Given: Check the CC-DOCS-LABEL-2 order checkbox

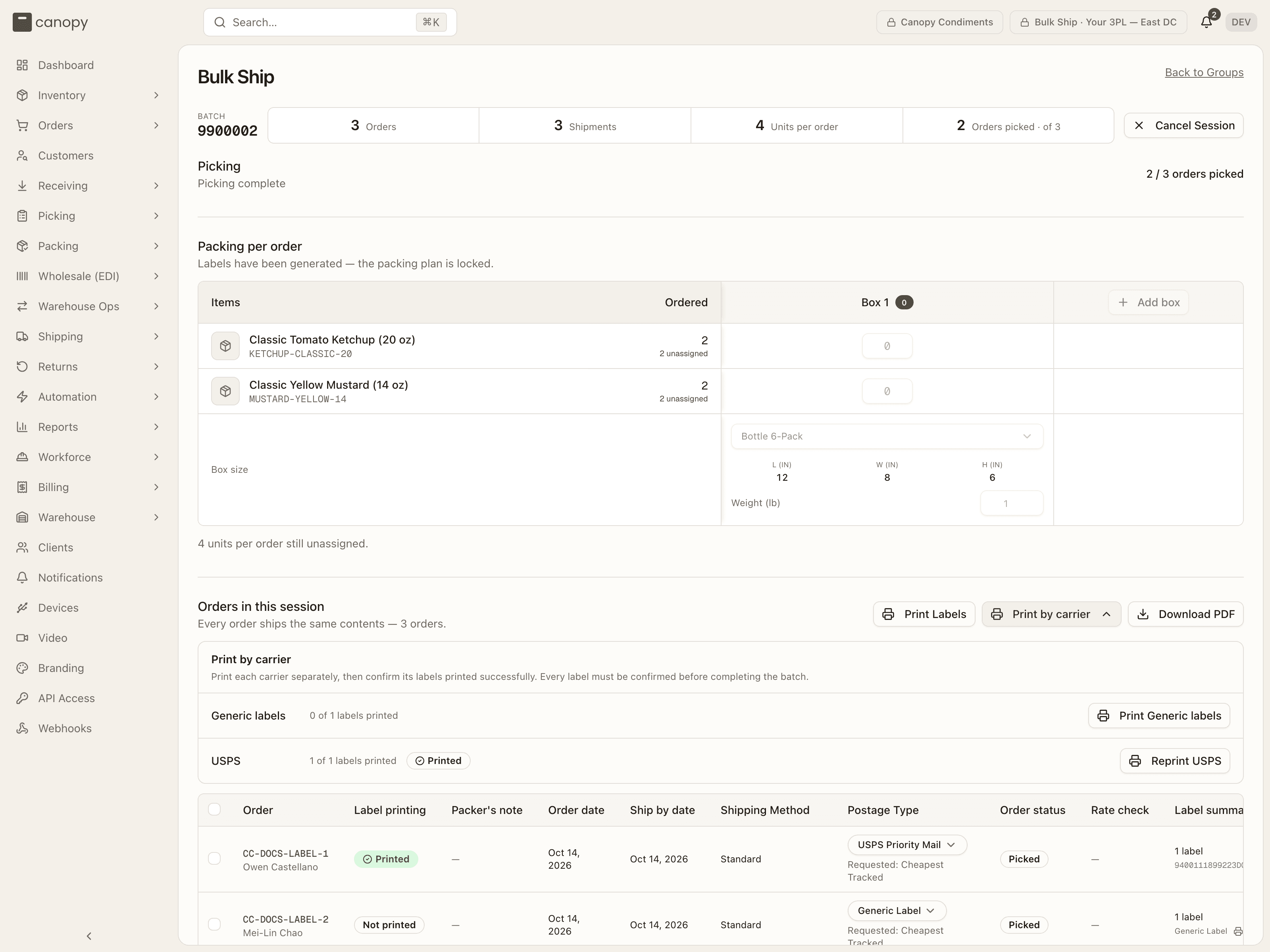Looking at the screenshot, I should pyautogui.click(x=214, y=924).
